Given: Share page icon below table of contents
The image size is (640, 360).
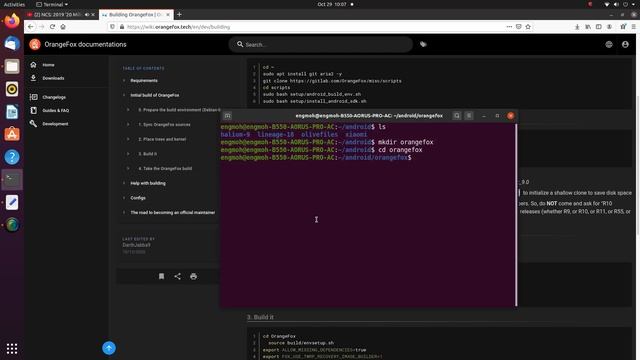Looking at the screenshot, I should tap(178, 276).
